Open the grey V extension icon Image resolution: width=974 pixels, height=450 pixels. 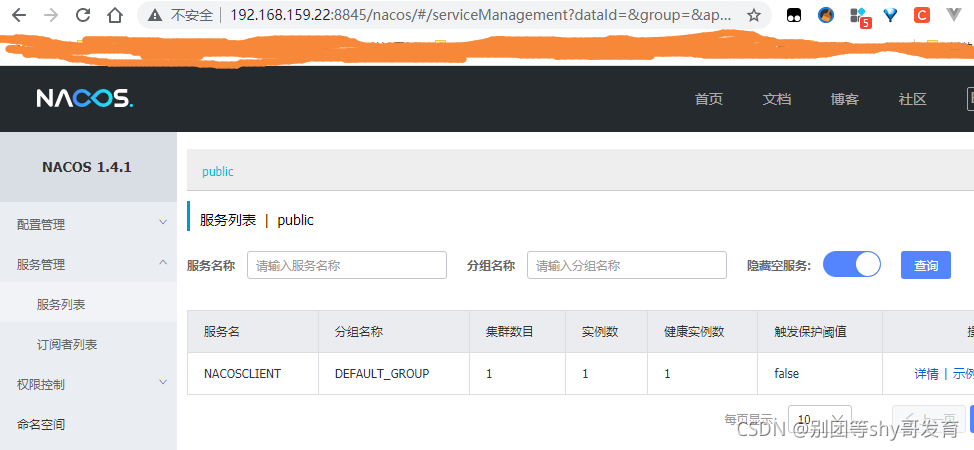coord(954,15)
